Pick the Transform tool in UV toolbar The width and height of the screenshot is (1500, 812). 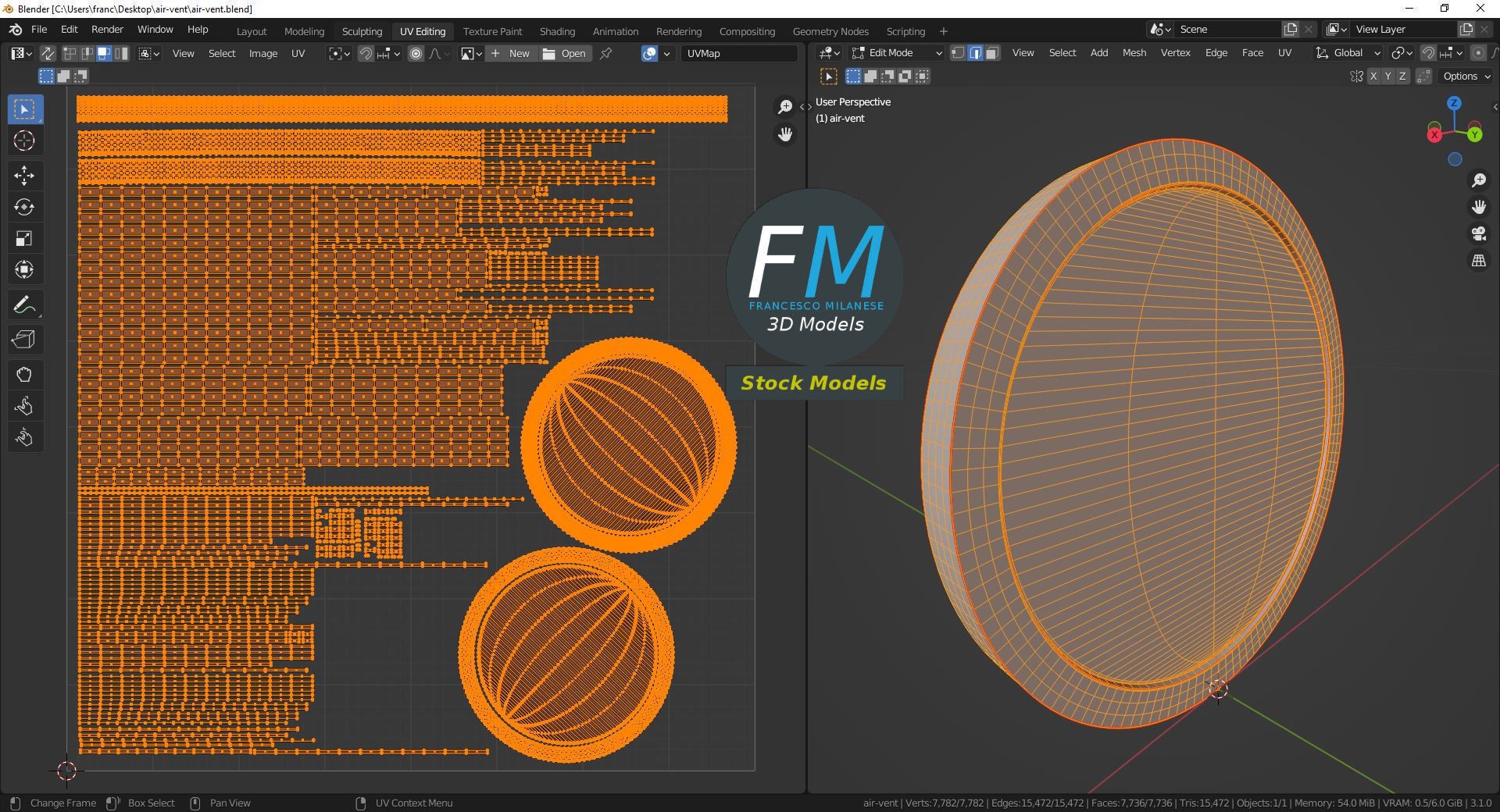24,269
